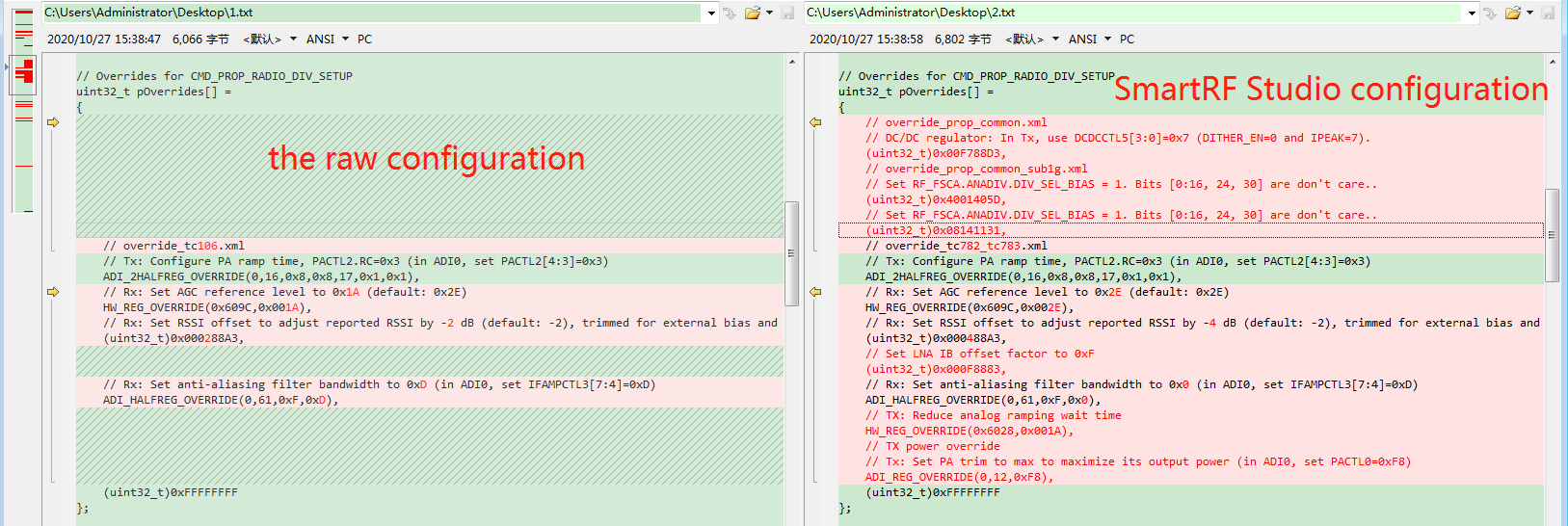This screenshot has width=1568, height=526.
Task: Open dropdown arrow beside left open-folder icon
Action: click(769, 13)
